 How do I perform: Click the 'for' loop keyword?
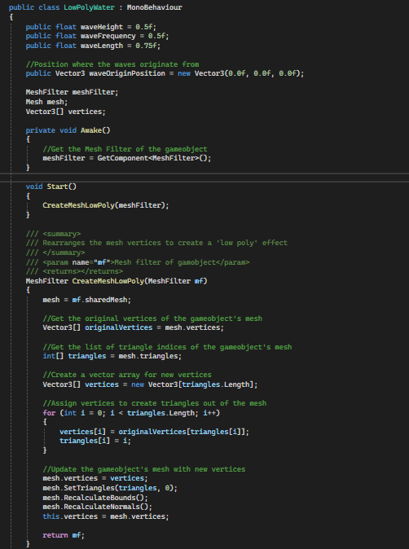(49, 413)
